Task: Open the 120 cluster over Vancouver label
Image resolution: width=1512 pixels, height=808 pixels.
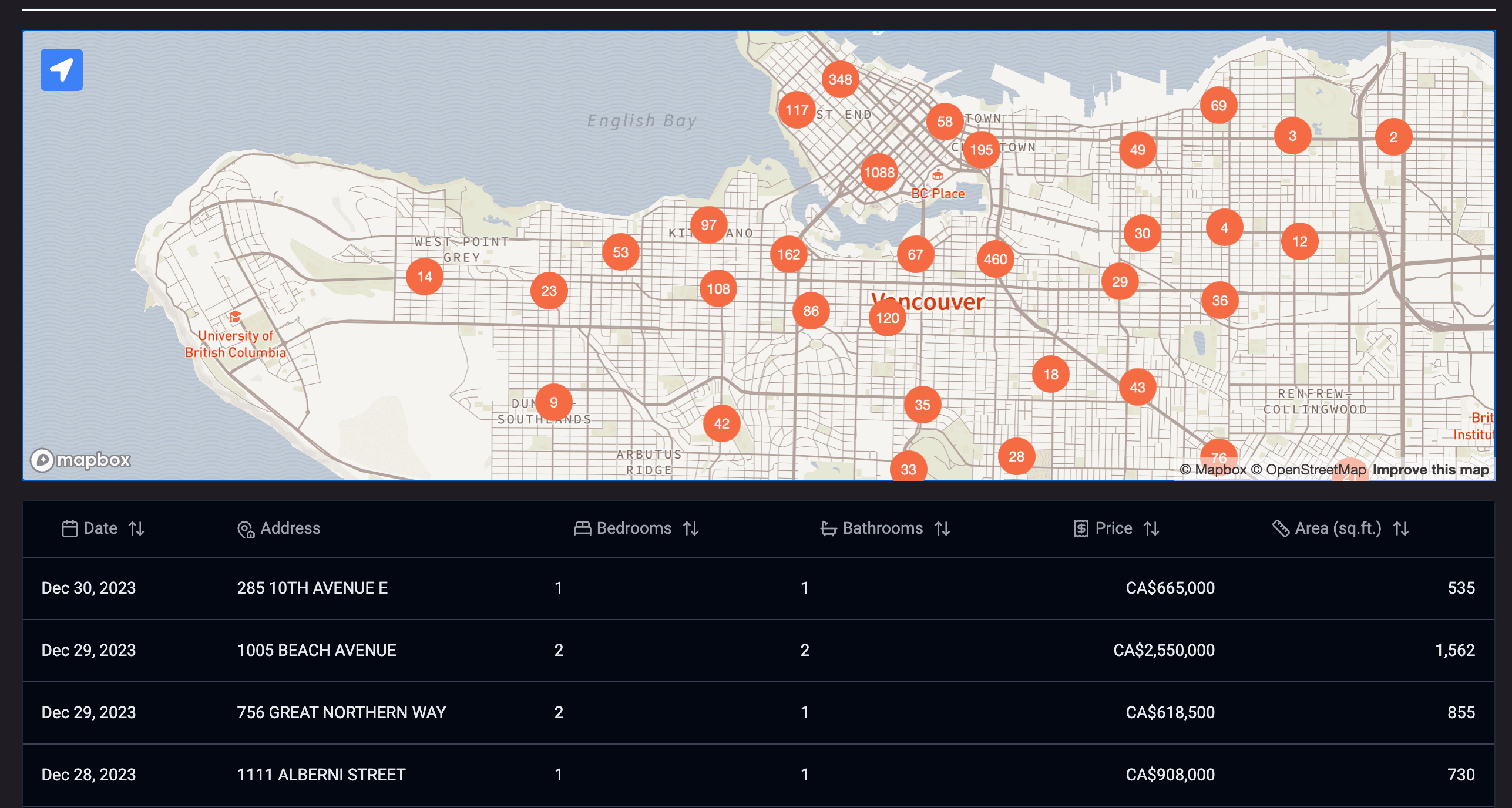Action: [888, 318]
